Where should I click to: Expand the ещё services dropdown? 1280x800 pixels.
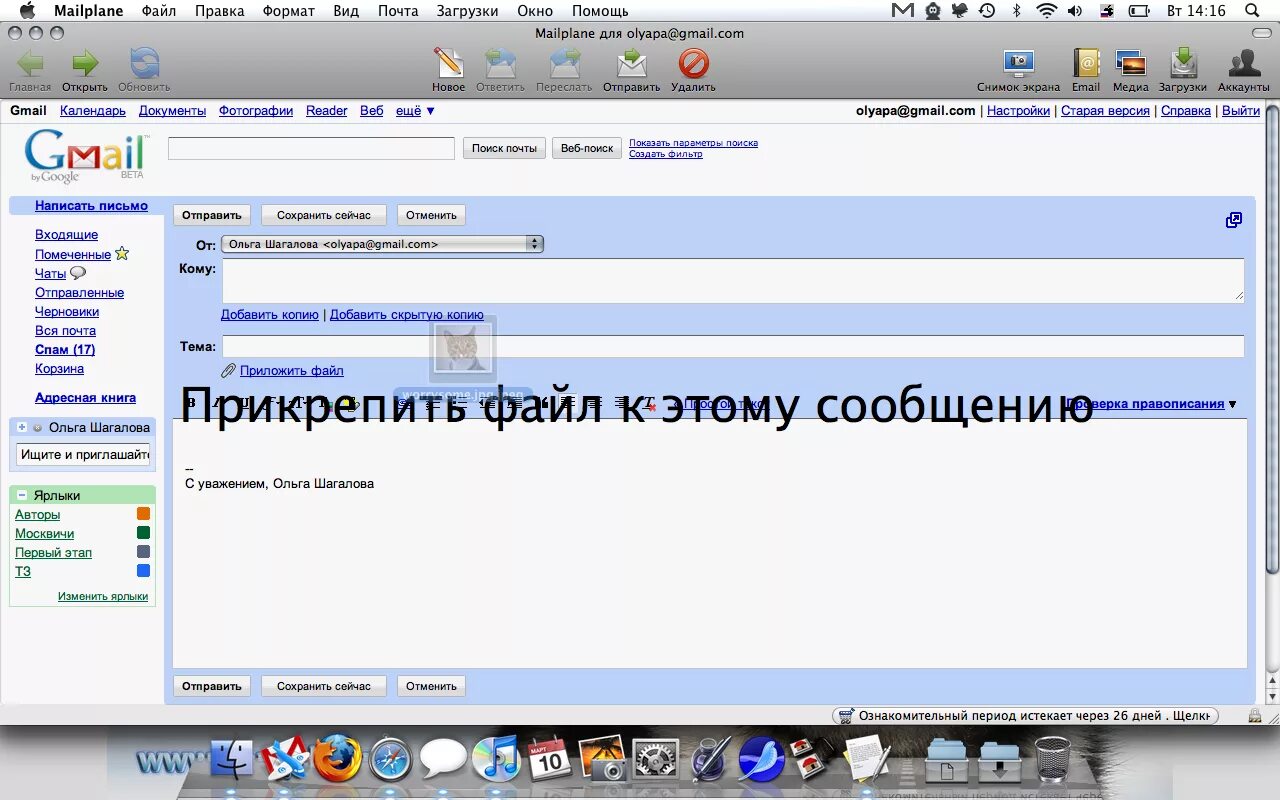(415, 111)
